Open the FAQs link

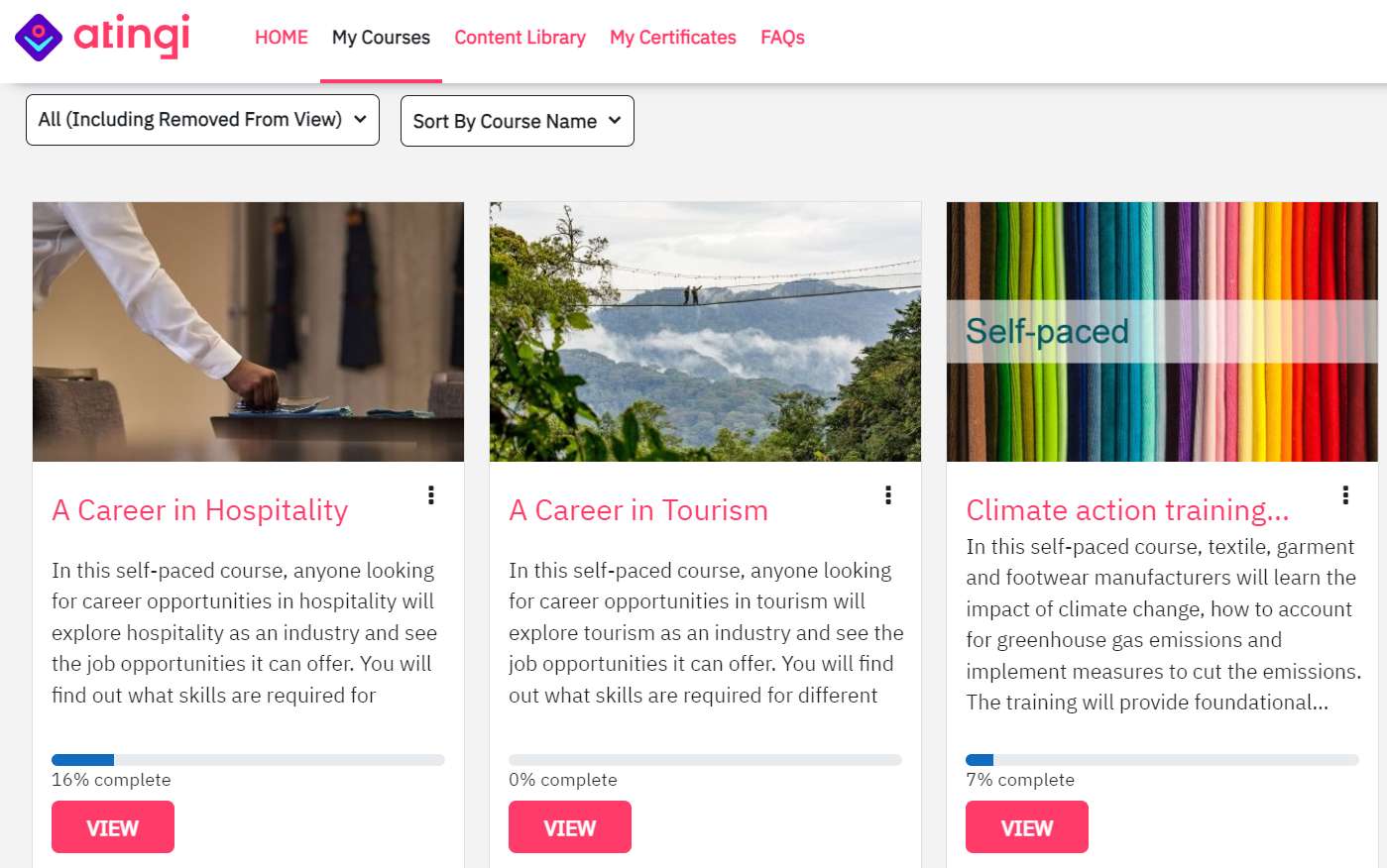[x=782, y=38]
